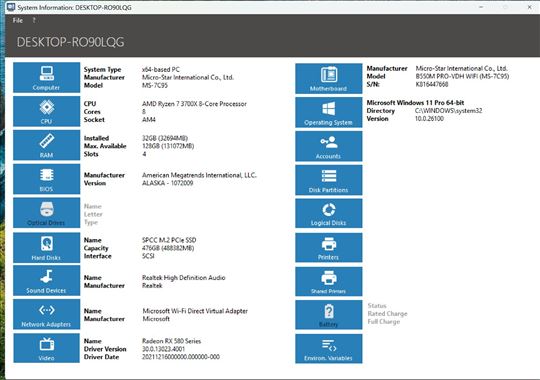540x380 pixels.
Task: Minimize the System Information window
Action: [x=481, y=7]
